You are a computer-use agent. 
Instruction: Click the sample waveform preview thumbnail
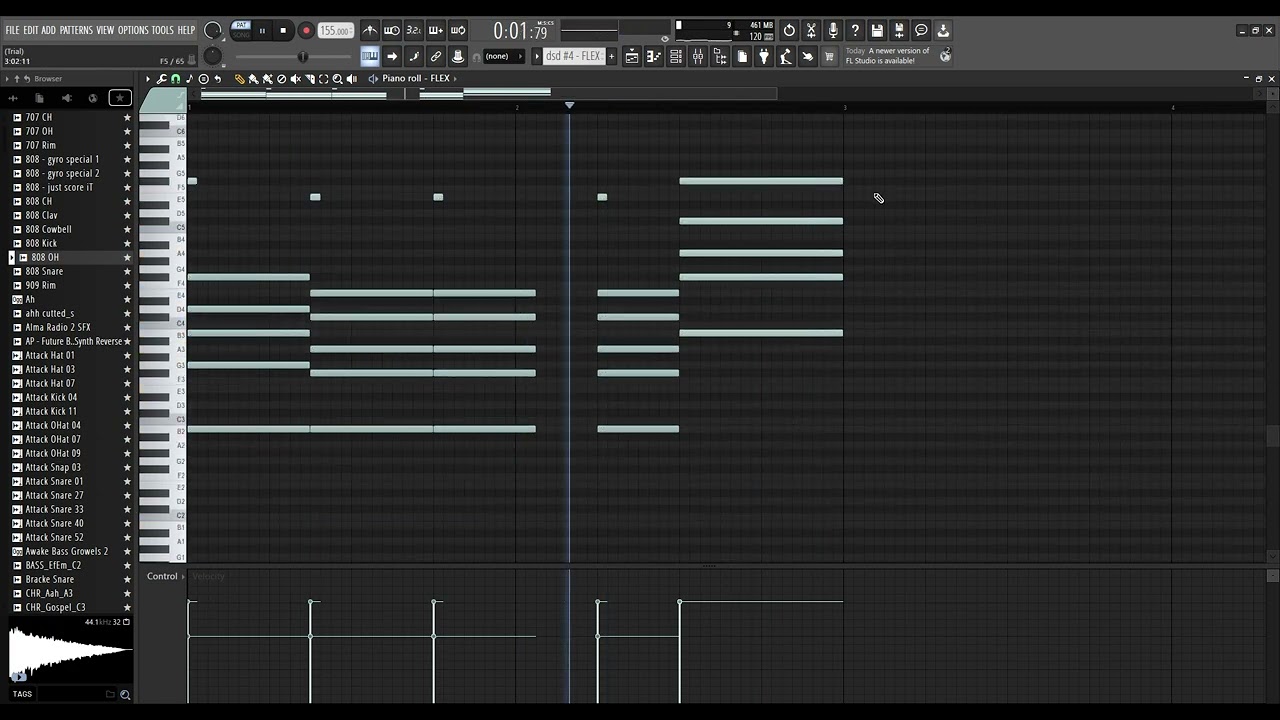(x=70, y=651)
